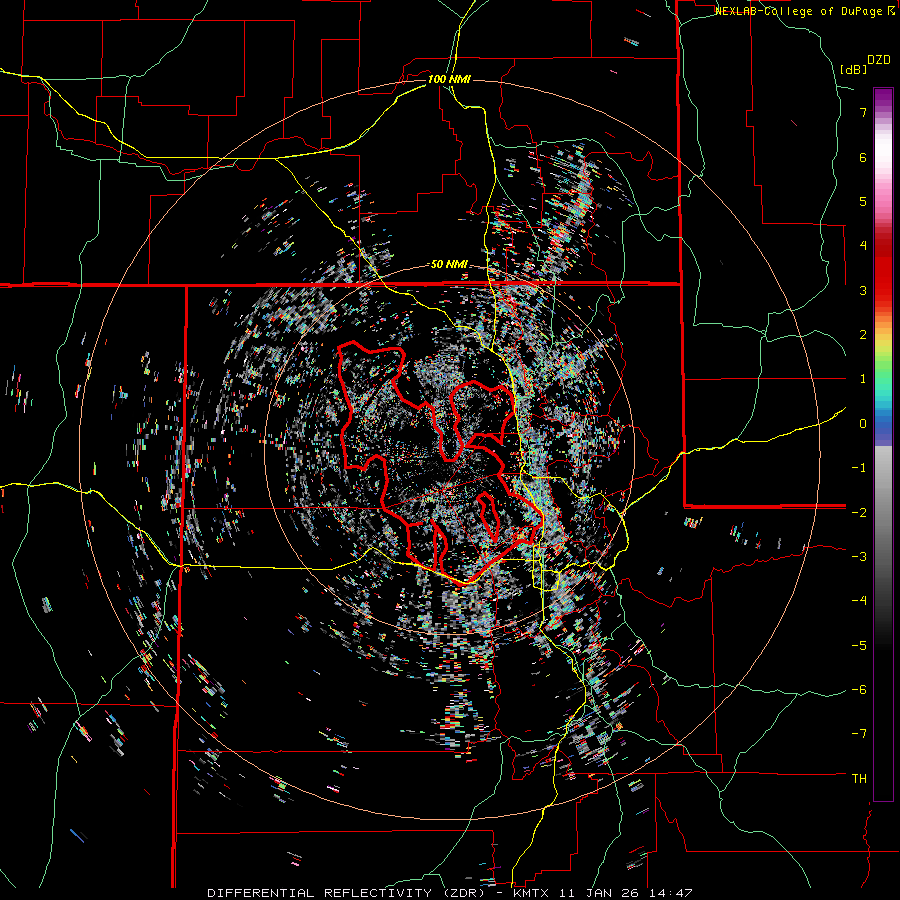Click the 3 dB scale value
Viewport: 900px width, 900px height.
point(863,290)
